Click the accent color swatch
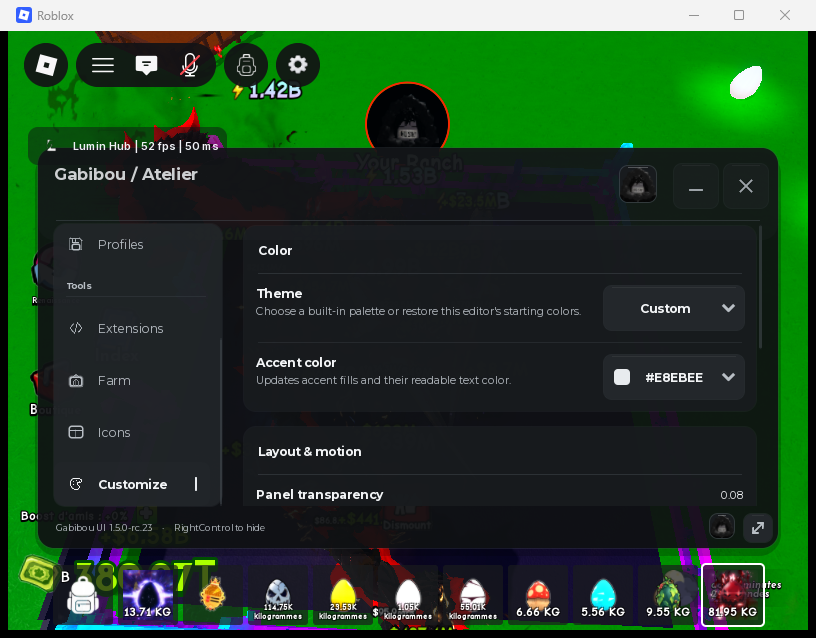 click(x=622, y=377)
